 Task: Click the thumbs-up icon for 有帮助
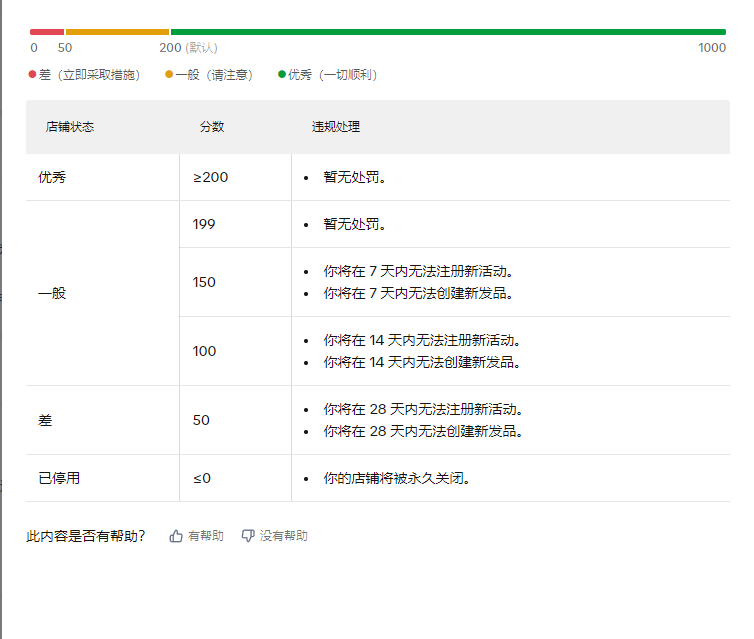pos(176,536)
